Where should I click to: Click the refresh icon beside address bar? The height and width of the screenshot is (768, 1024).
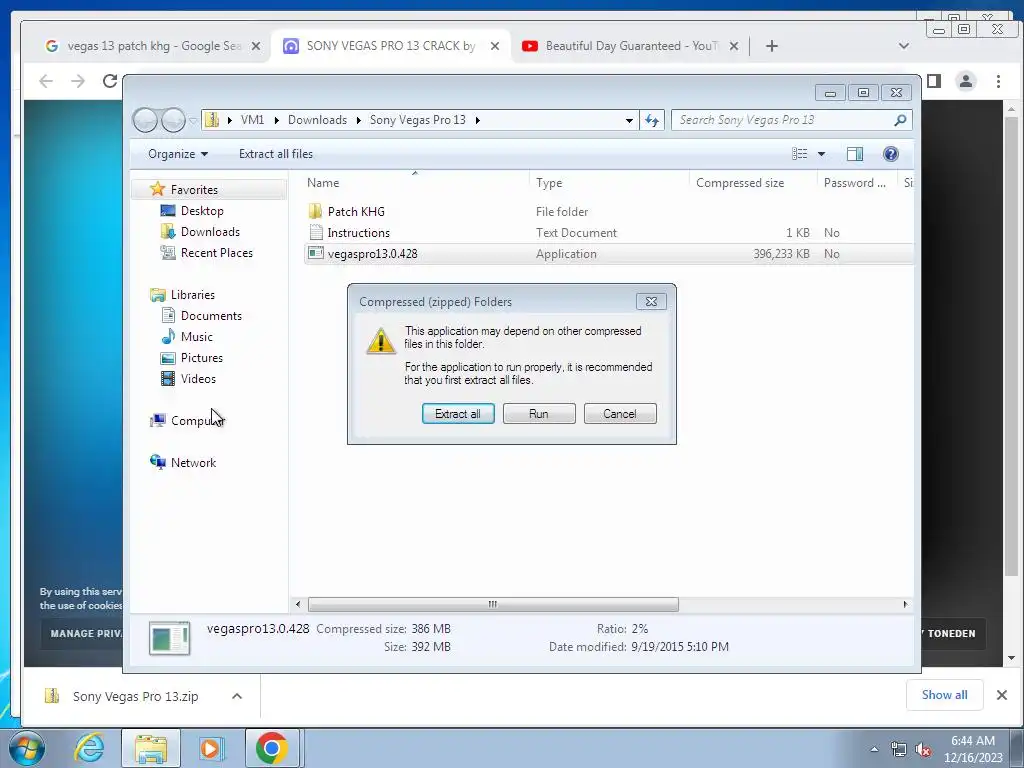[x=652, y=120]
